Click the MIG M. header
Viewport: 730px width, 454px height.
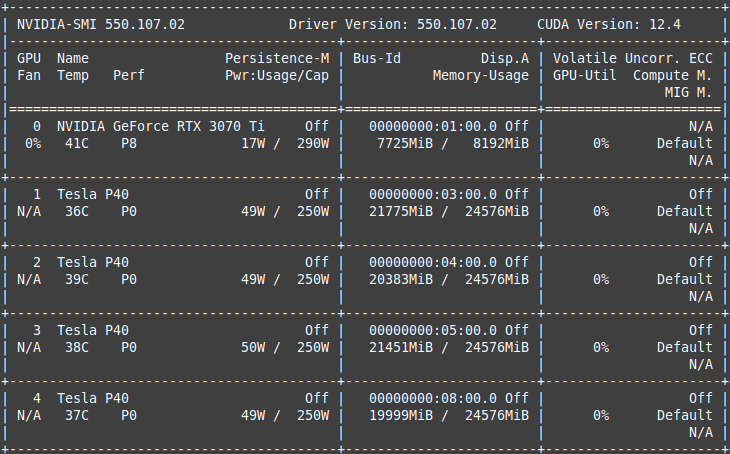click(x=688, y=92)
